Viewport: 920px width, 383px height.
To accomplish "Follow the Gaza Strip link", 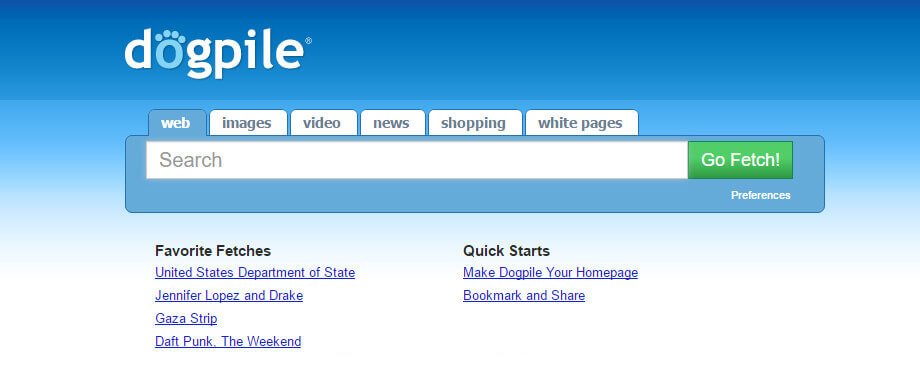I will tap(186, 318).
